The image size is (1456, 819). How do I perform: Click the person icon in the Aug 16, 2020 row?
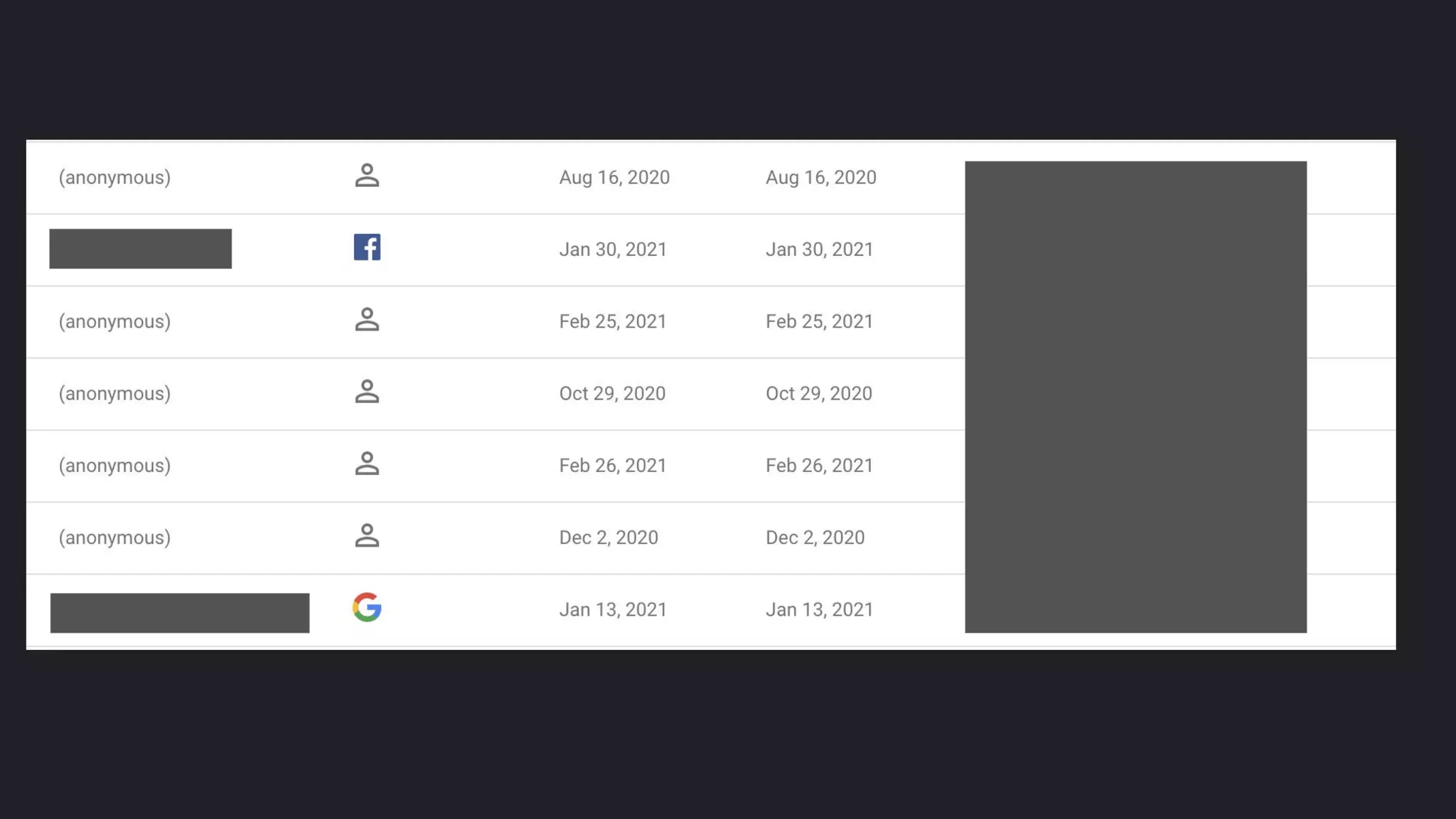point(367,176)
